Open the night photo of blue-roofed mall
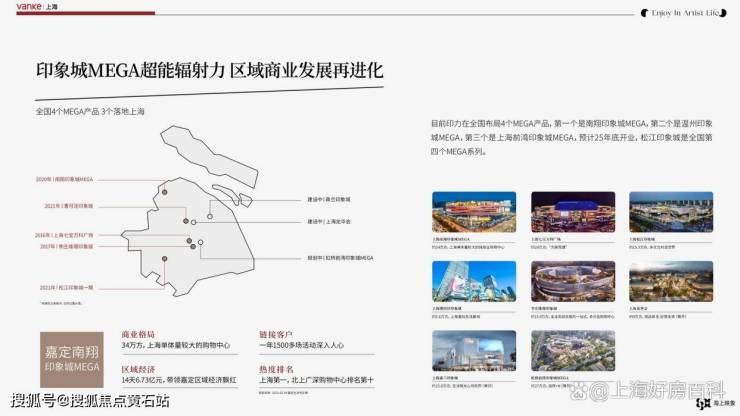Screen dimensions: 740x416 573,212
